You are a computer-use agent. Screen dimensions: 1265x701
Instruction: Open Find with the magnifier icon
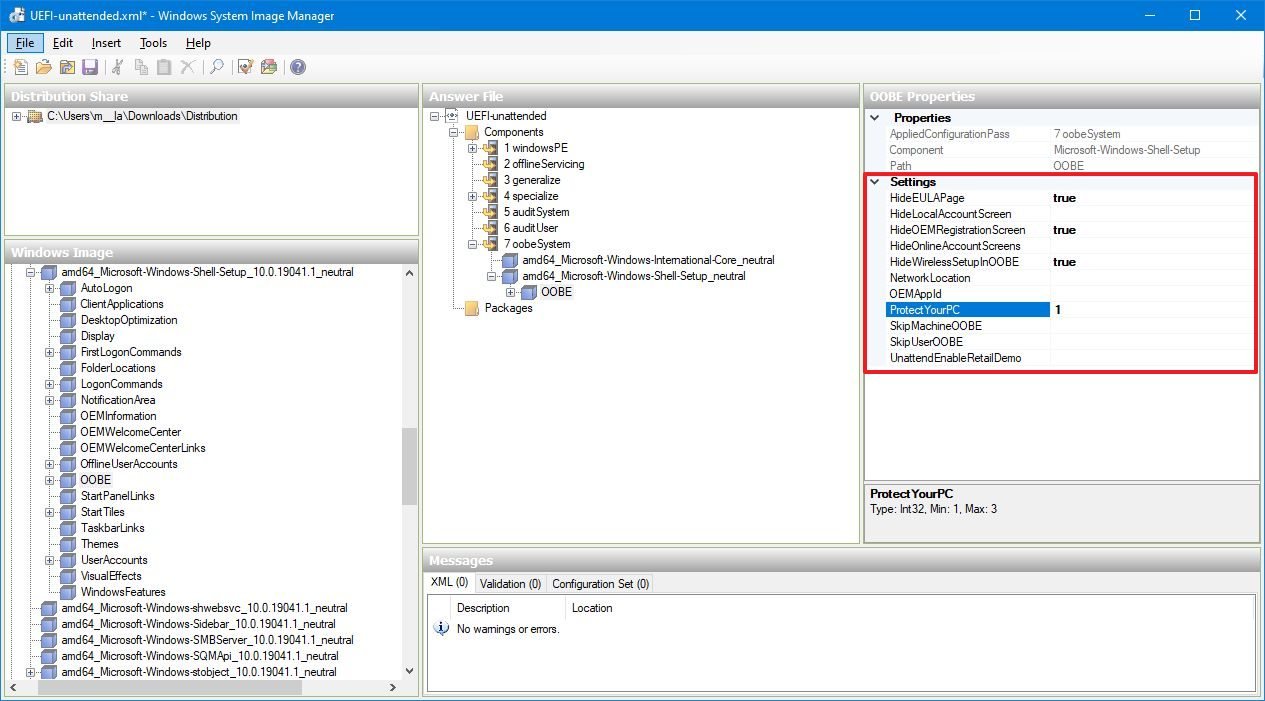pos(216,67)
